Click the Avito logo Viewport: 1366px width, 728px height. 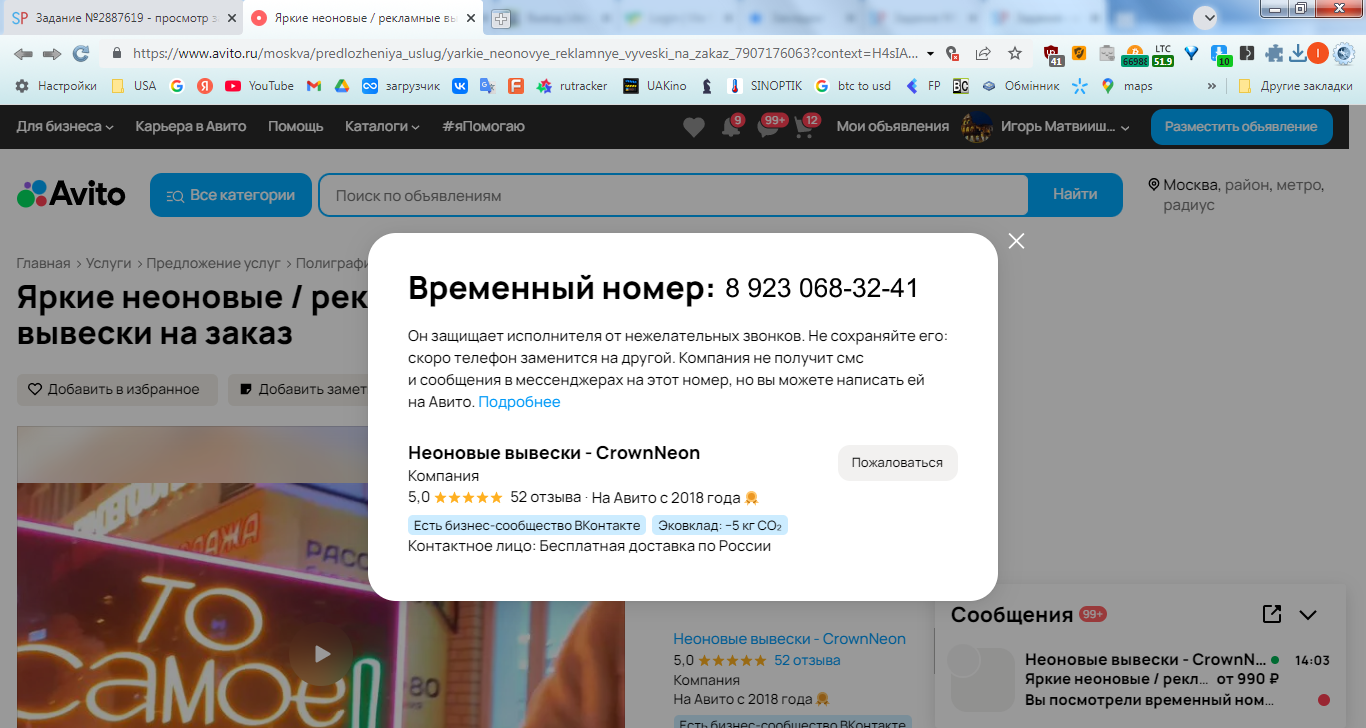[x=71, y=194]
